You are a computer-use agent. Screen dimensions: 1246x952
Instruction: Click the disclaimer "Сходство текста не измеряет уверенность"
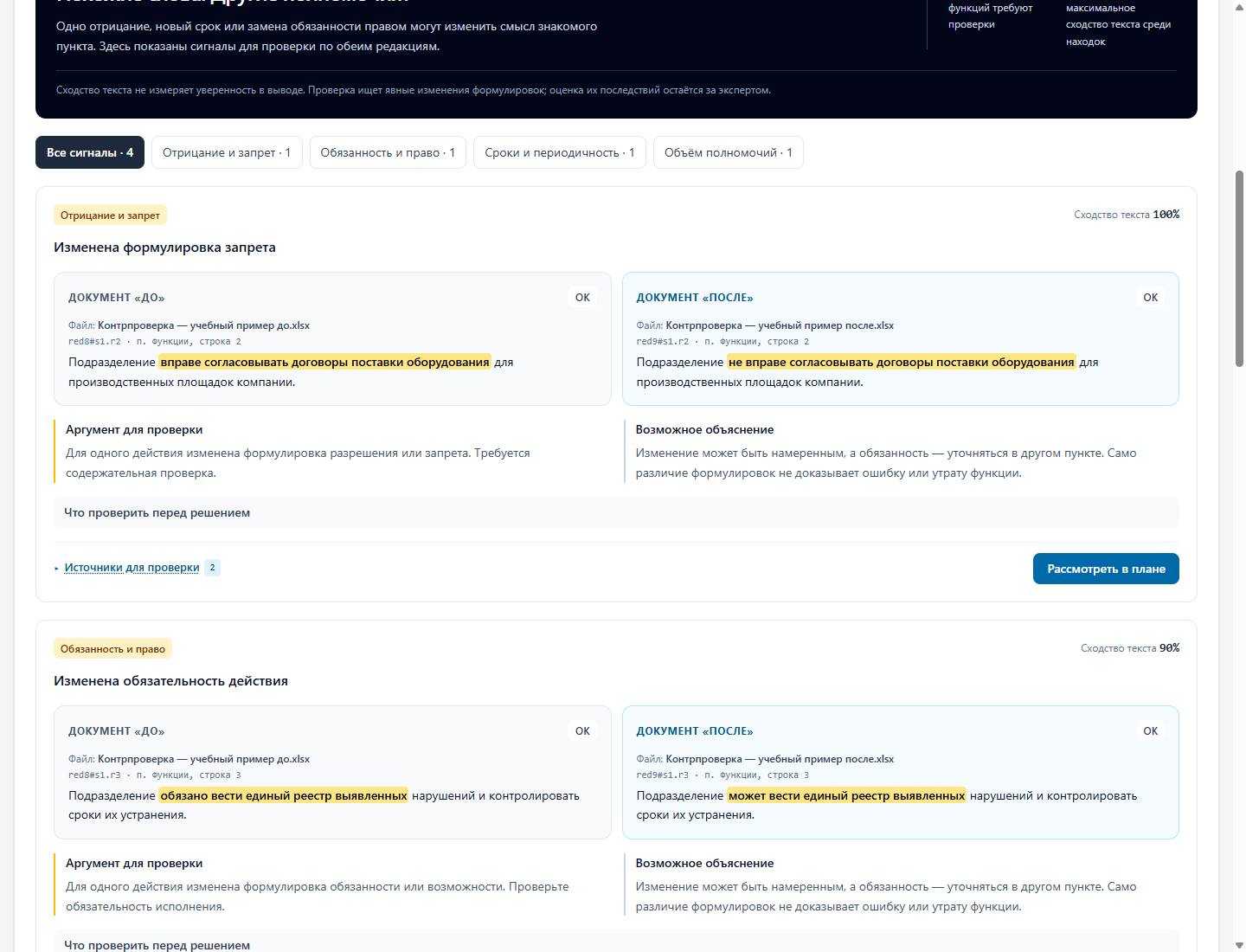(x=414, y=90)
